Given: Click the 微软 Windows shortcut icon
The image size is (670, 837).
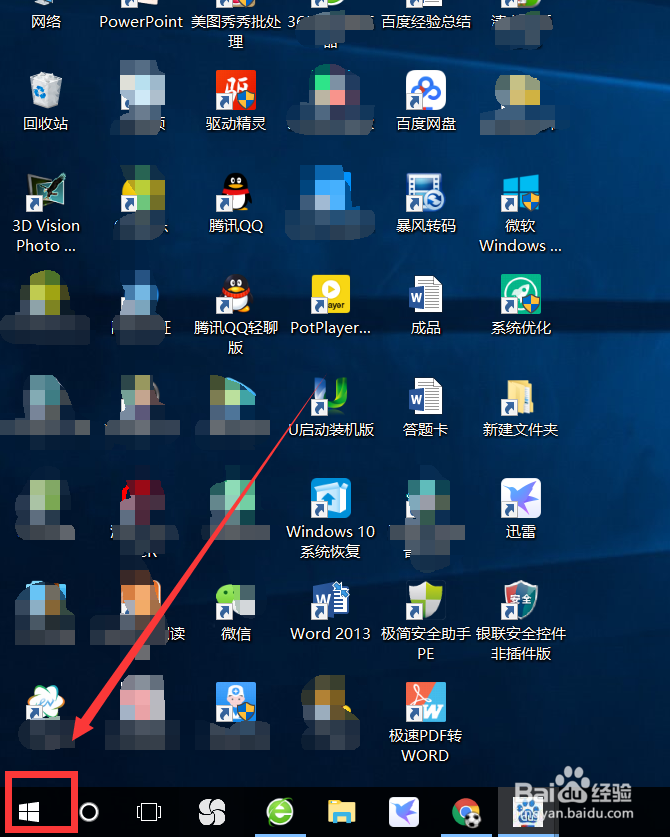Looking at the screenshot, I should (x=521, y=192).
